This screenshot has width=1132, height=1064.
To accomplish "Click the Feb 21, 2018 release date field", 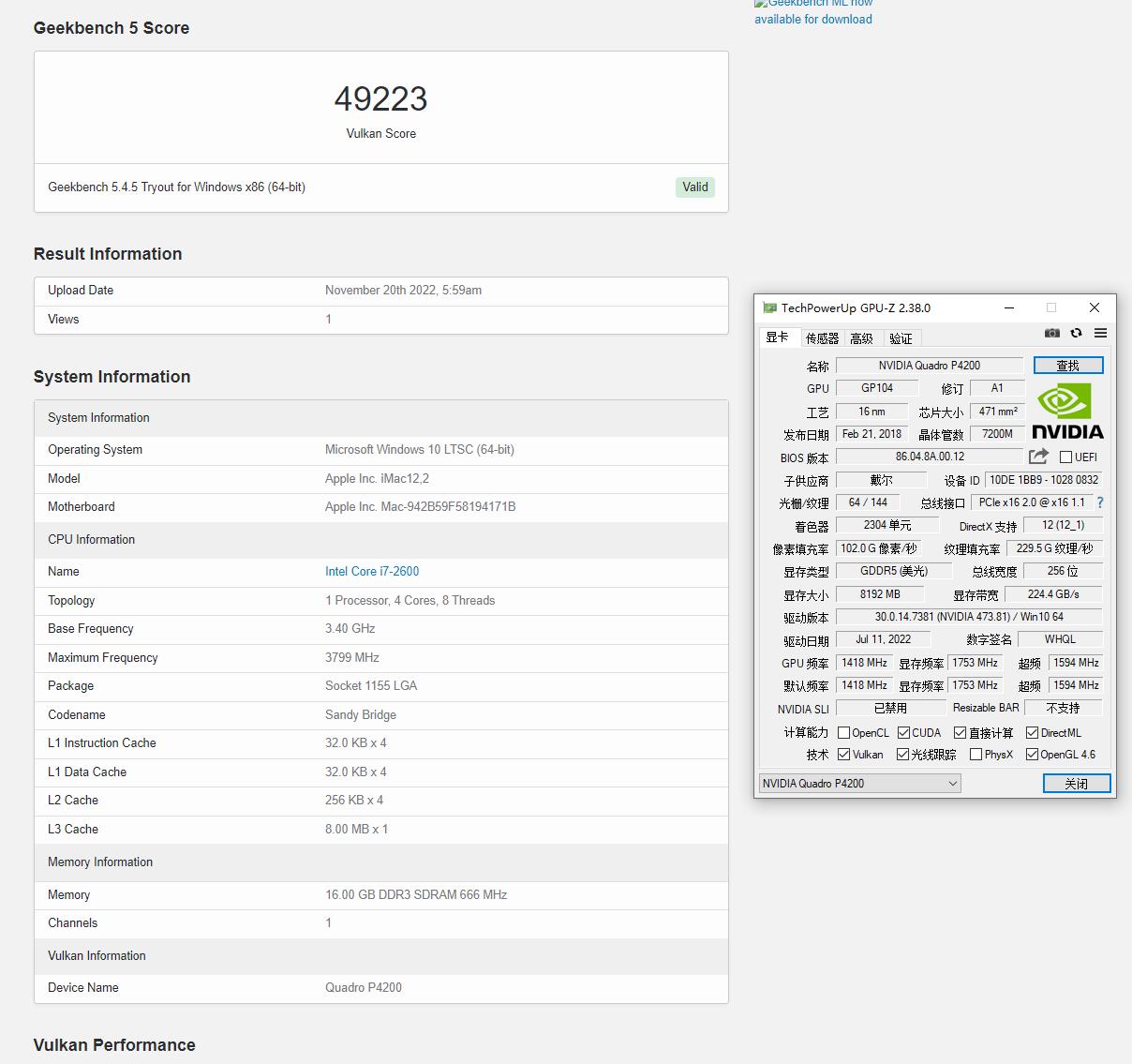I will 871,434.
